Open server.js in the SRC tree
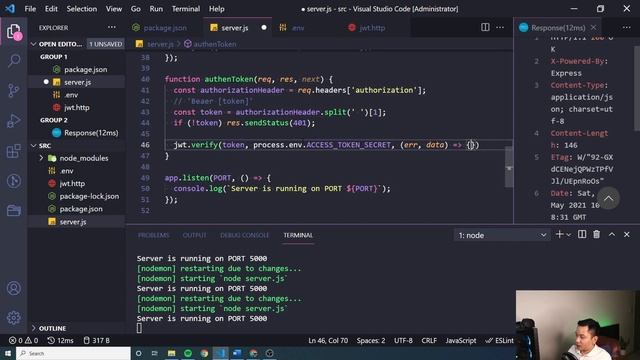This screenshot has width=640, height=360. pos(73,222)
